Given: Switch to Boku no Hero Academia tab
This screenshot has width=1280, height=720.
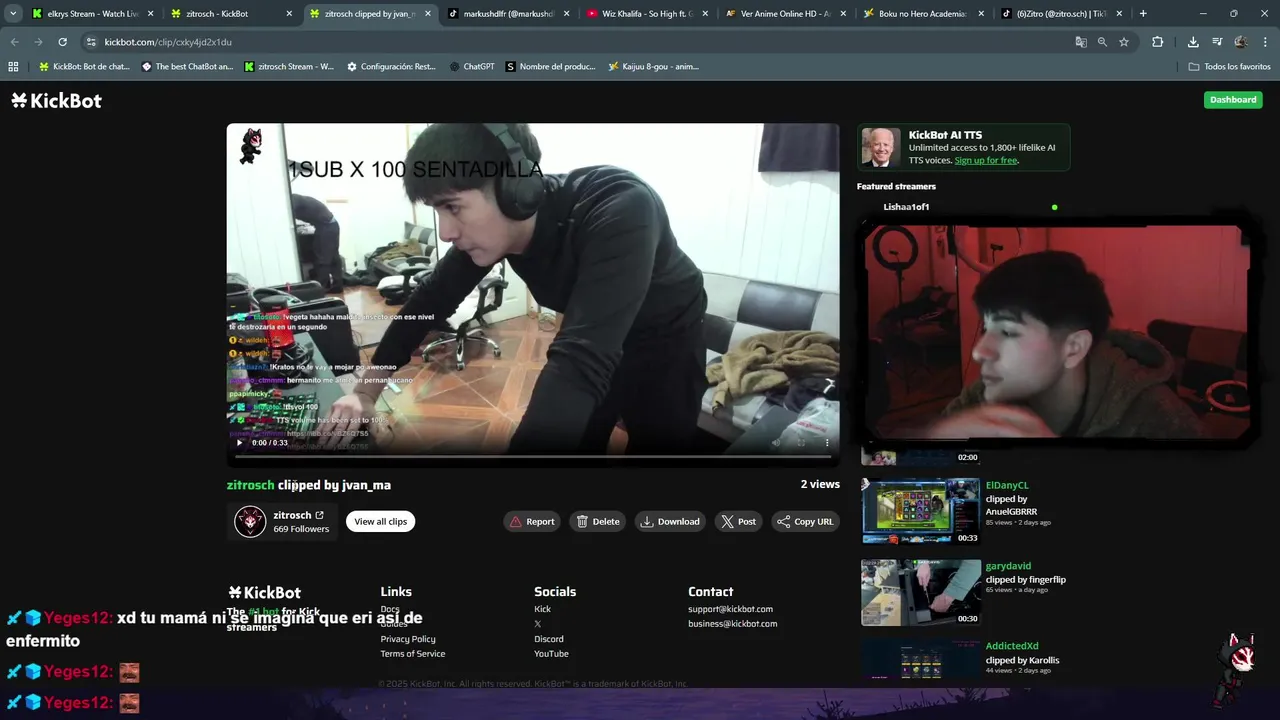Looking at the screenshot, I should tap(923, 14).
